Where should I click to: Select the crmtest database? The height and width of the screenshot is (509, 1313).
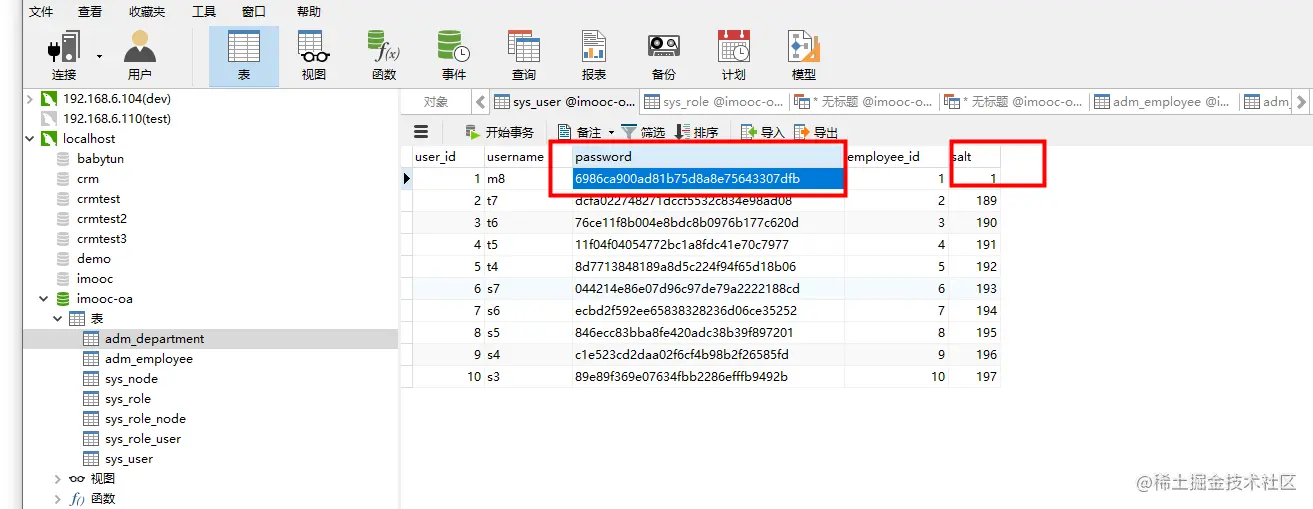point(98,199)
